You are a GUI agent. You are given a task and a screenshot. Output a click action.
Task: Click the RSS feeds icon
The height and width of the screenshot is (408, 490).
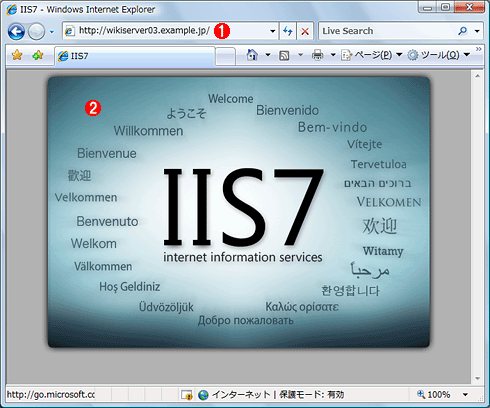[284, 55]
